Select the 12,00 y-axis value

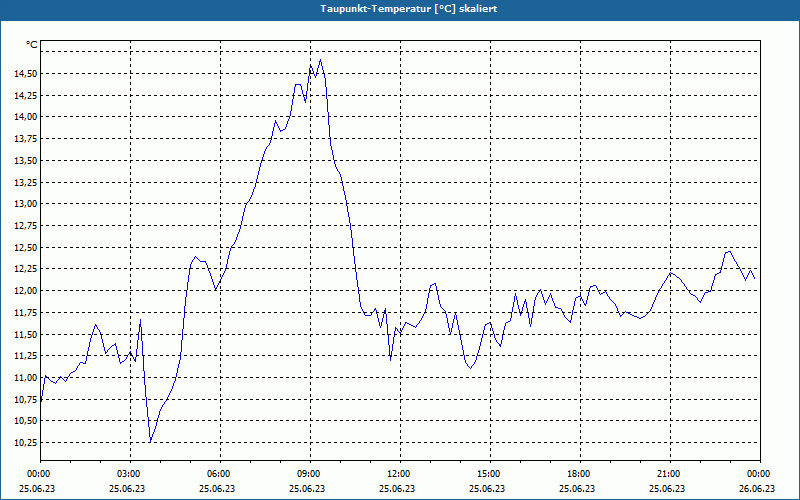pos(26,291)
